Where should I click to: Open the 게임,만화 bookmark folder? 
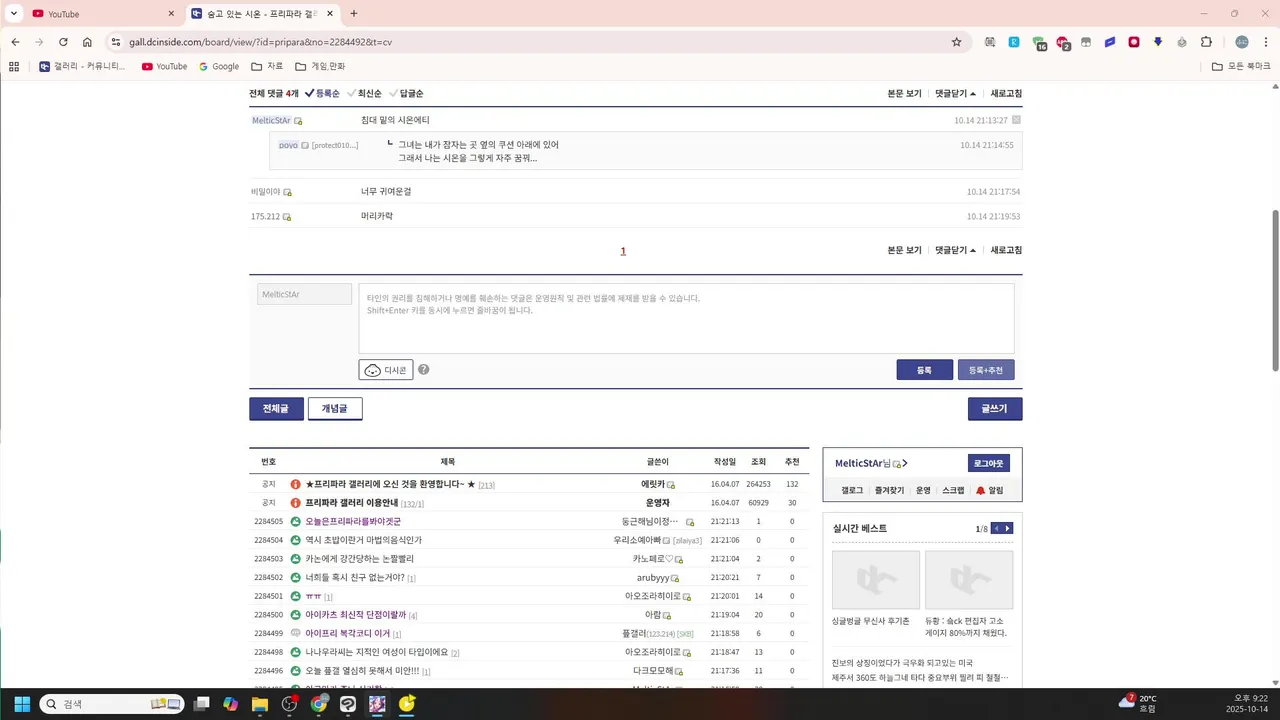tap(320, 66)
